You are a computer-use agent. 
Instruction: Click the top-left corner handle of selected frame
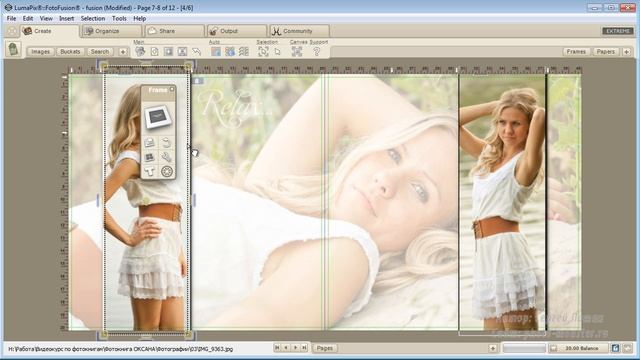104,66
